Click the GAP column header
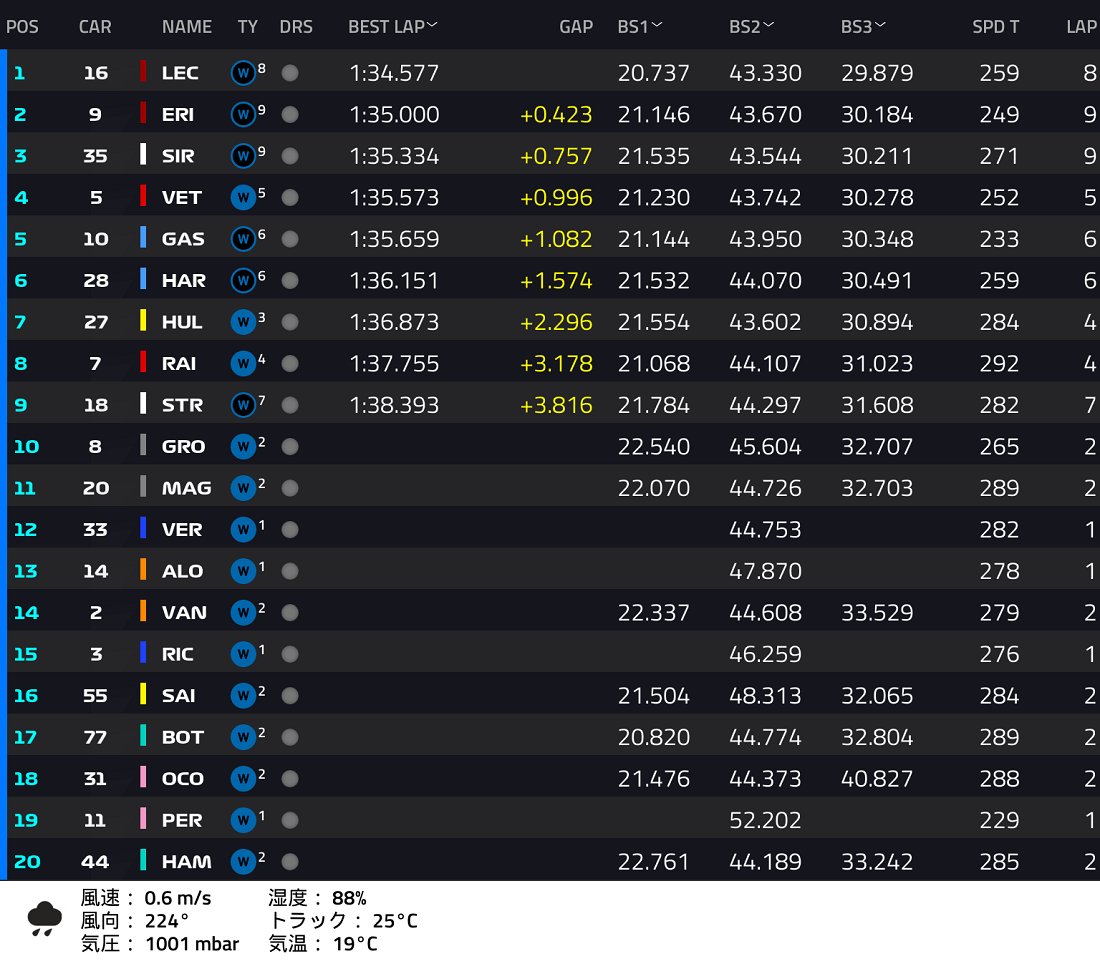The image size is (1100, 967). (x=576, y=27)
